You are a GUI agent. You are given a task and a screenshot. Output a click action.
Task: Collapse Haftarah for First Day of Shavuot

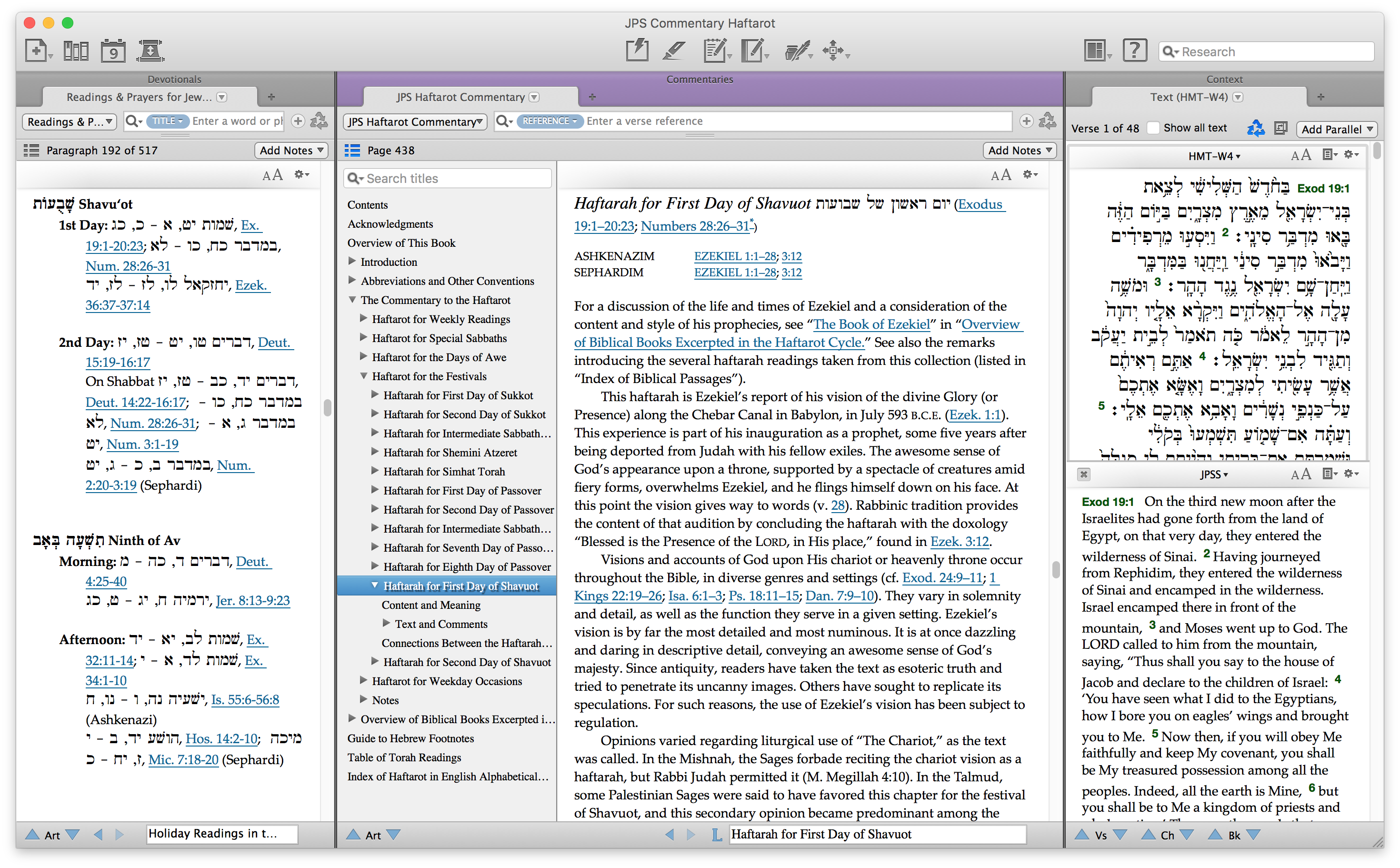(x=375, y=585)
